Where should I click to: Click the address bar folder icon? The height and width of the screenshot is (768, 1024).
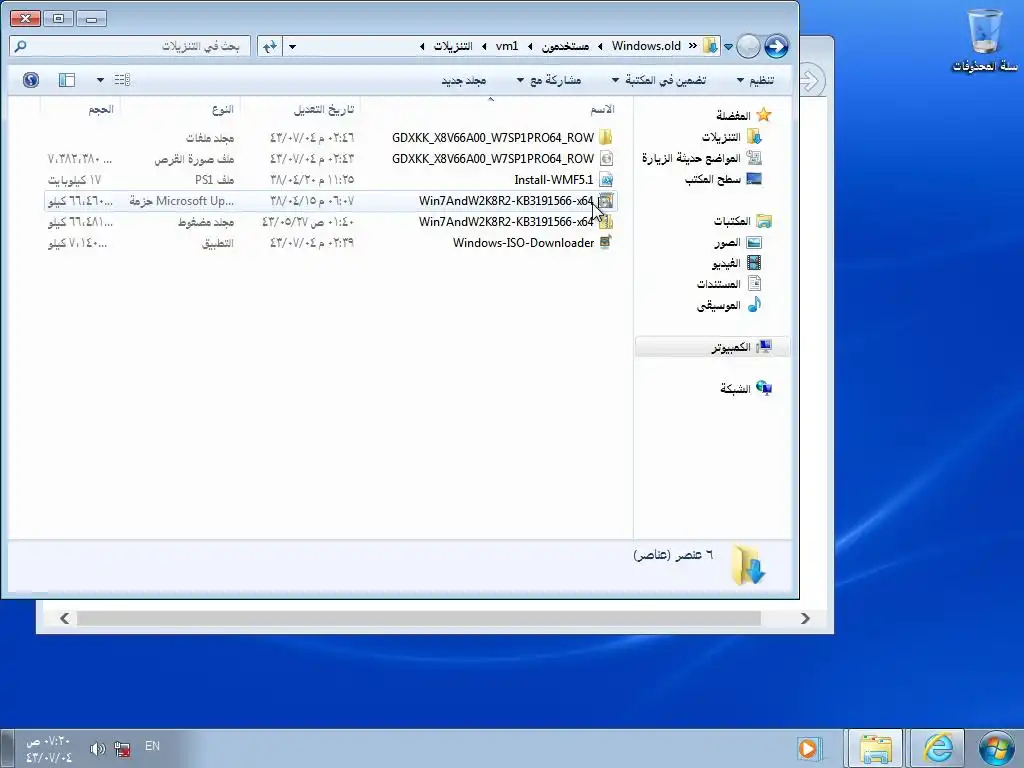click(710, 46)
